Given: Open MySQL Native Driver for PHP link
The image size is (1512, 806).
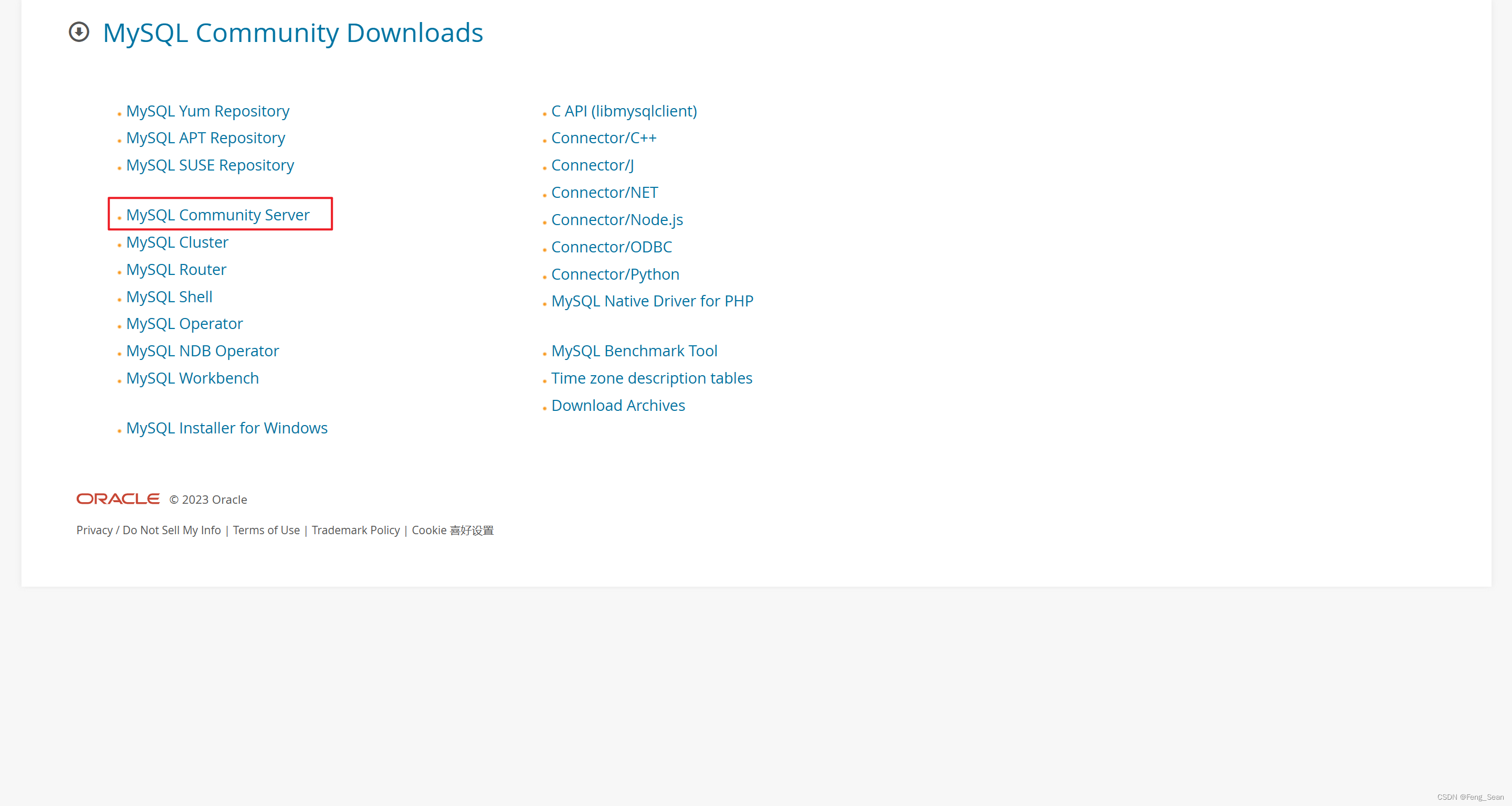Looking at the screenshot, I should [652, 301].
